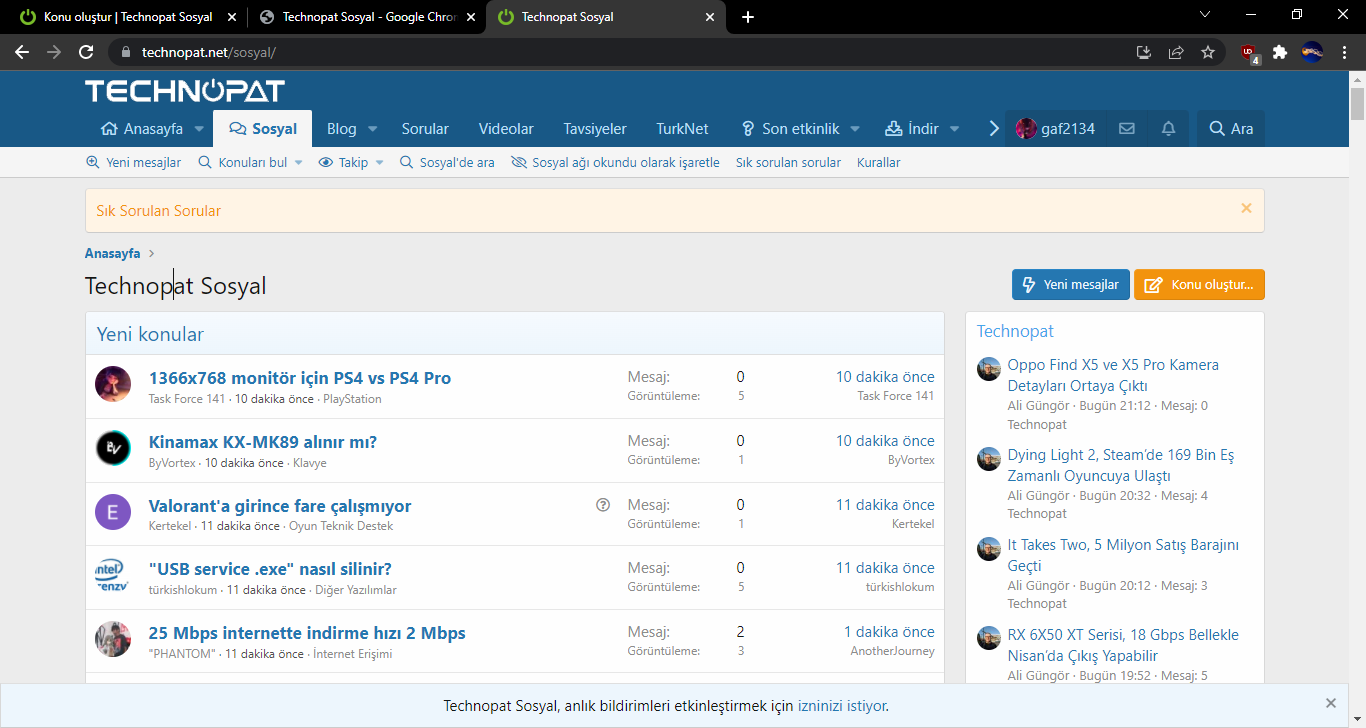
Task: Expand the Blog dropdown arrow
Action: tap(372, 129)
